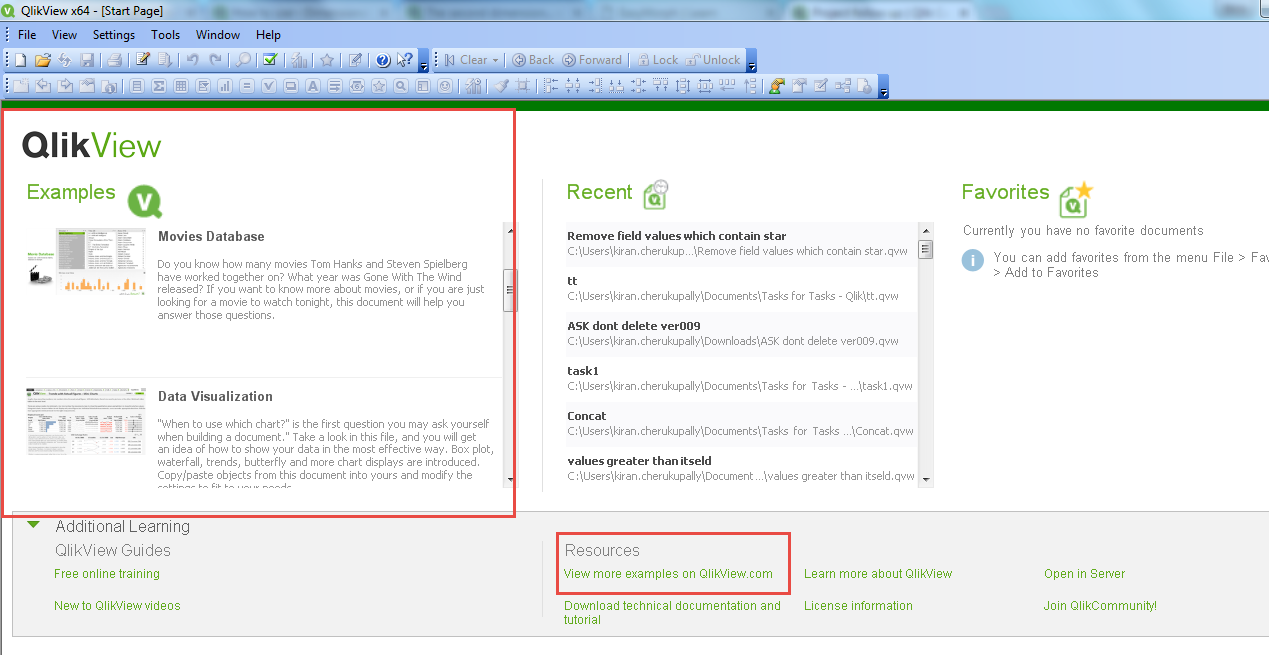Click the Table Viewer structure icon

[x=842, y=86]
